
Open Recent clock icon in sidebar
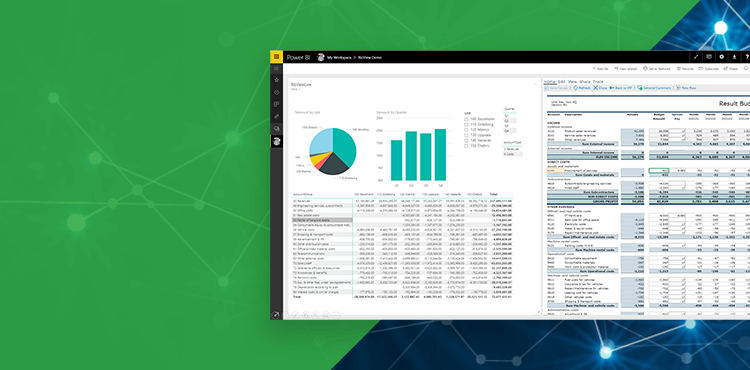(x=276, y=92)
